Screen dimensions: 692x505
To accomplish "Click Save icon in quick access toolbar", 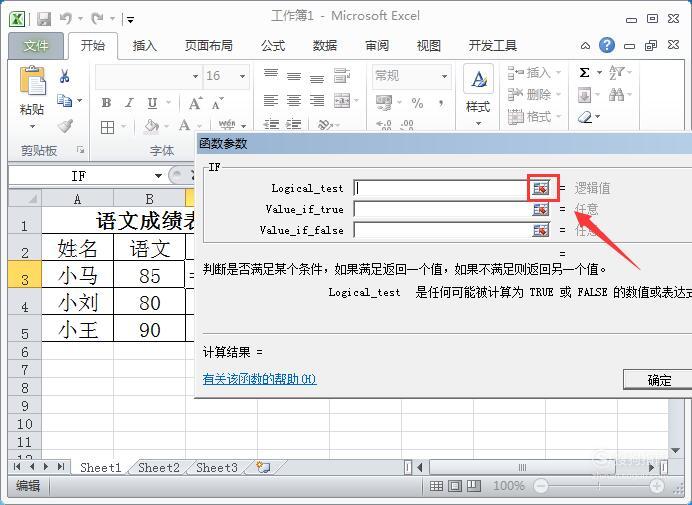I will (44, 19).
